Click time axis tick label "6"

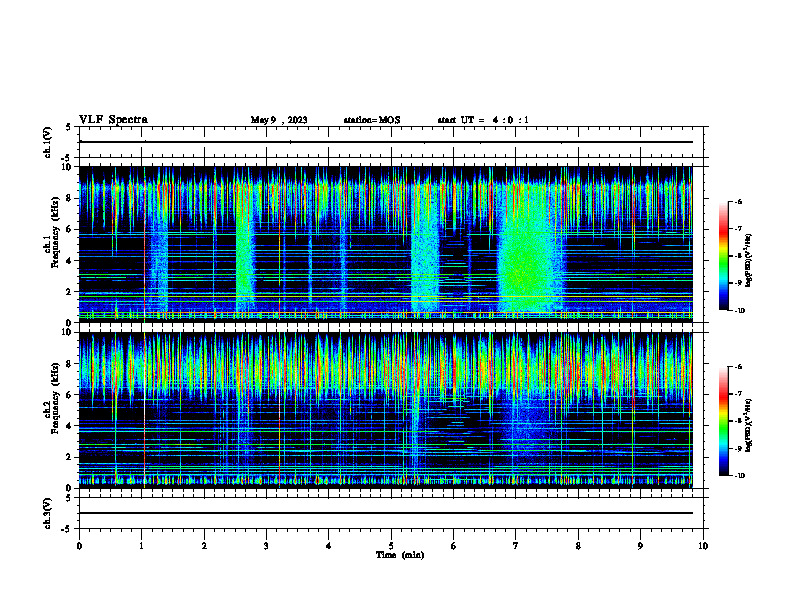pyautogui.click(x=453, y=546)
